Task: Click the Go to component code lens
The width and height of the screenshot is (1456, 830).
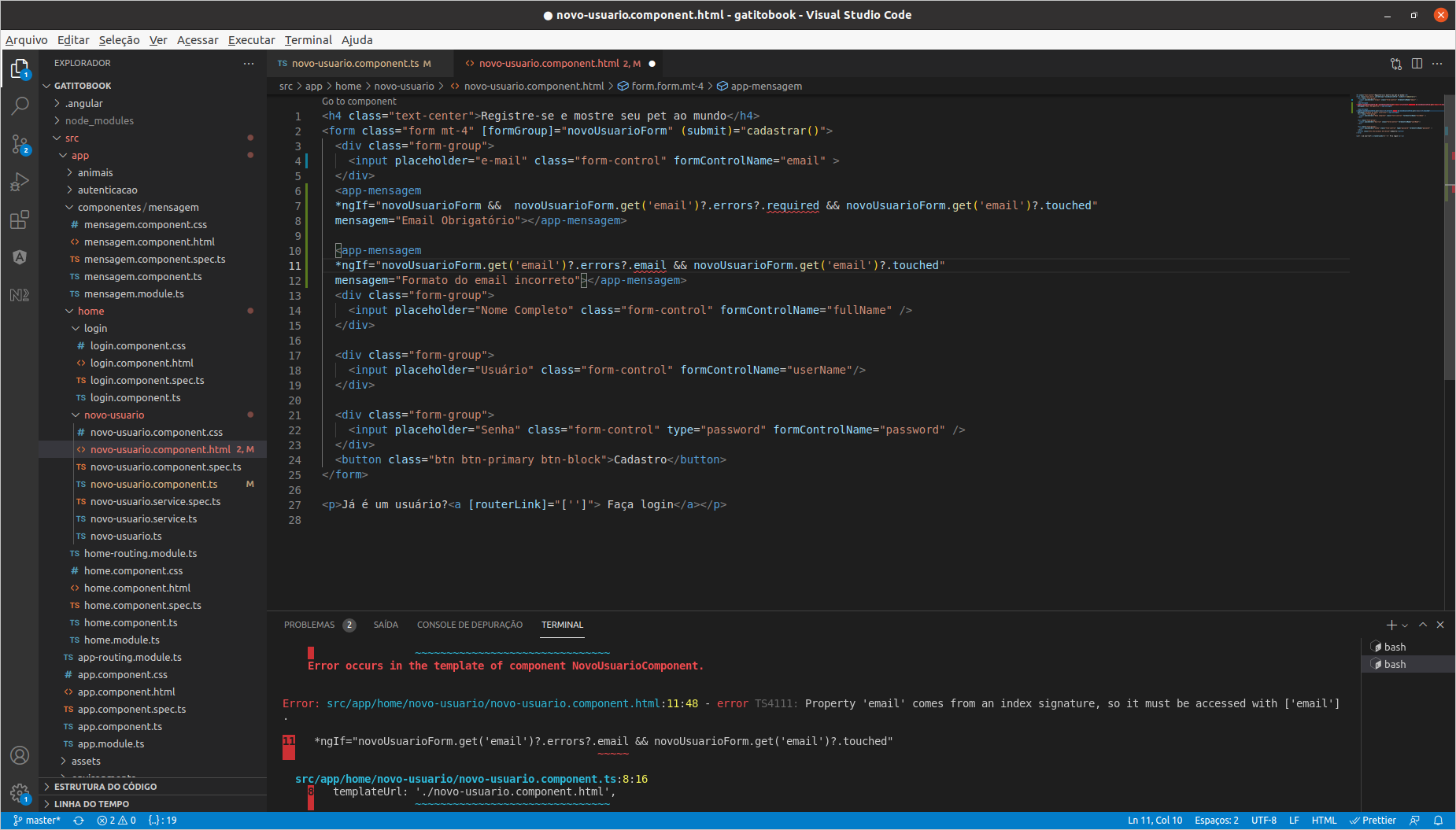Action: pyautogui.click(x=359, y=101)
